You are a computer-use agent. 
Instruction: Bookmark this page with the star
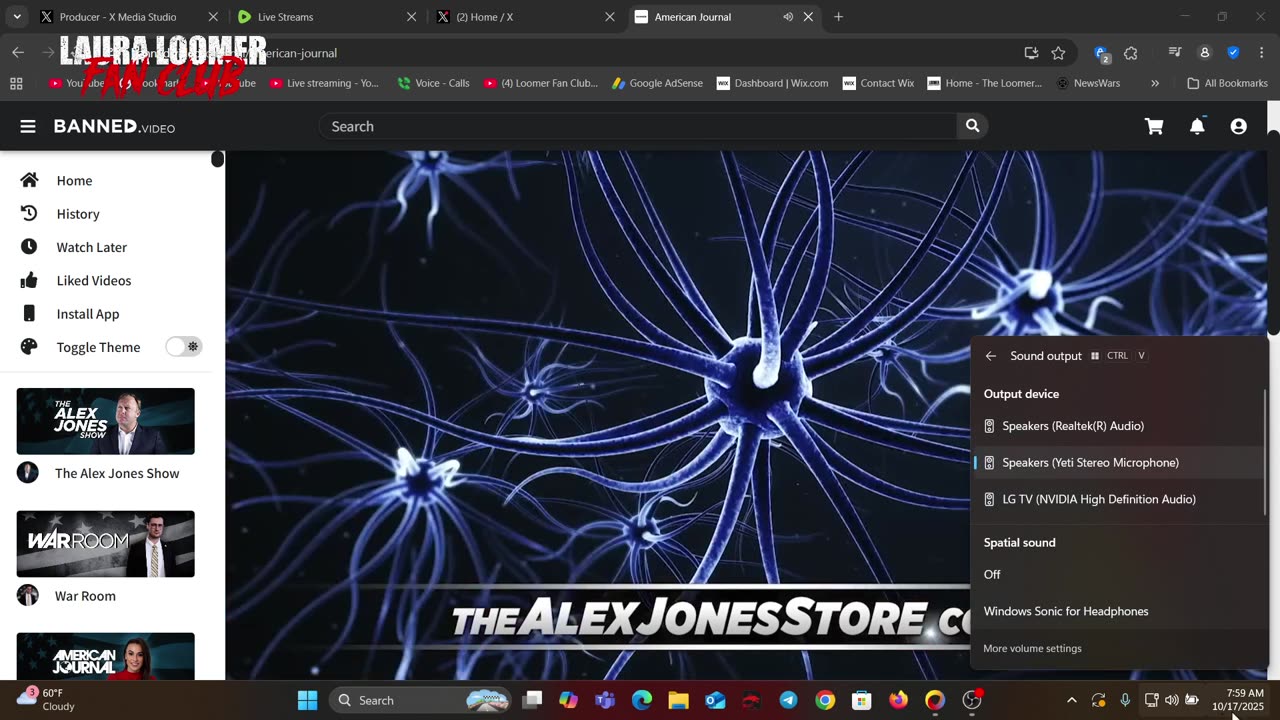(x=1058, y=53)
